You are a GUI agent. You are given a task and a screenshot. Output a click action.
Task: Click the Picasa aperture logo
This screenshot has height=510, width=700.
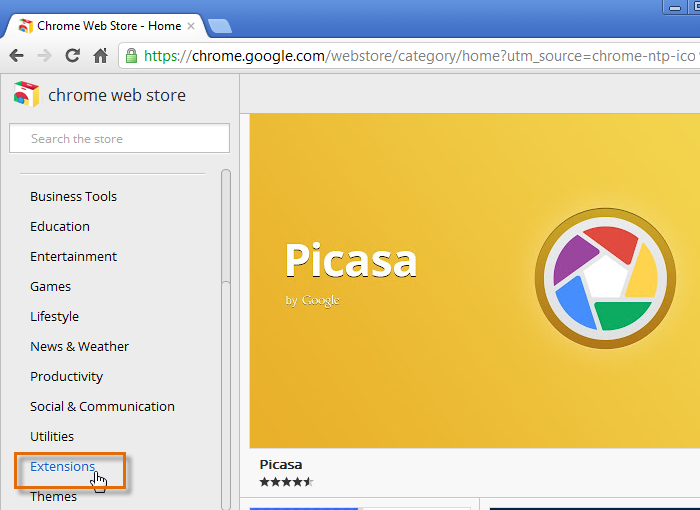point(605,278)
